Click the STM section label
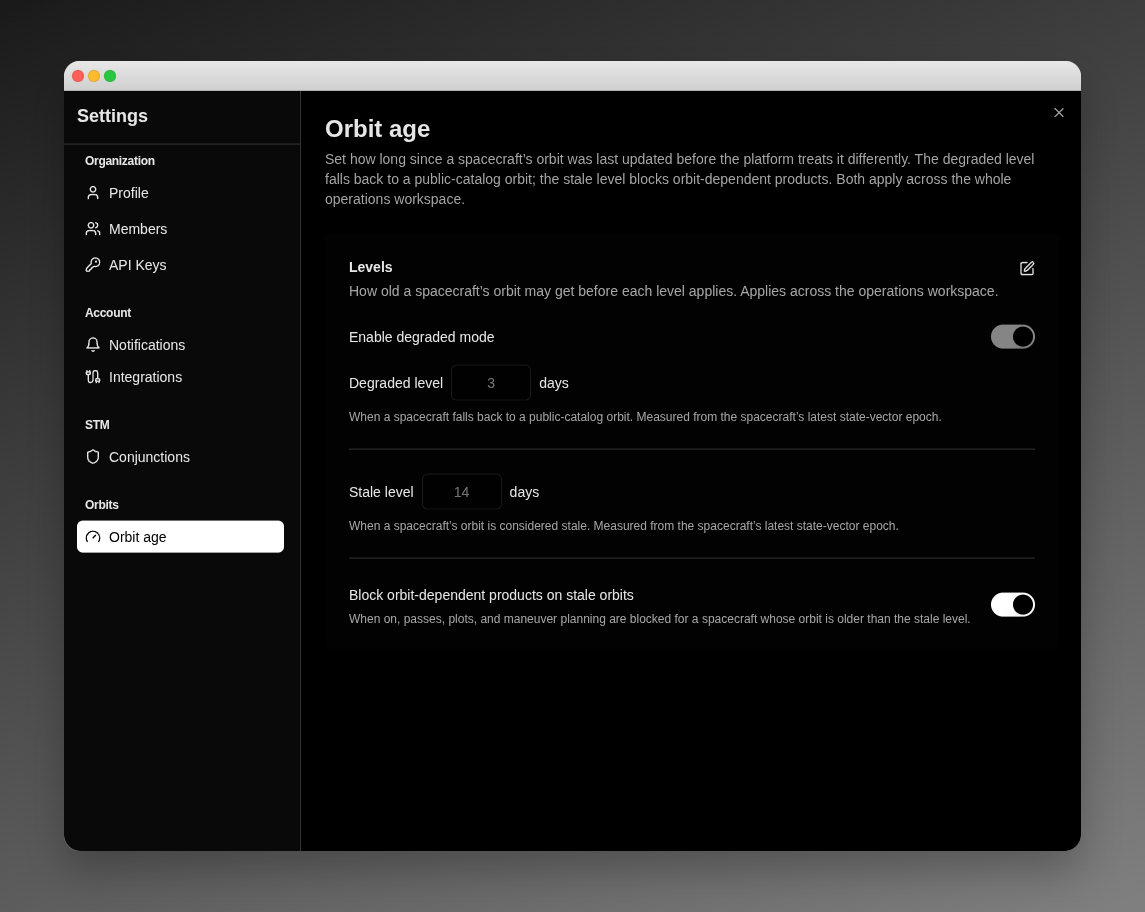 97,425
